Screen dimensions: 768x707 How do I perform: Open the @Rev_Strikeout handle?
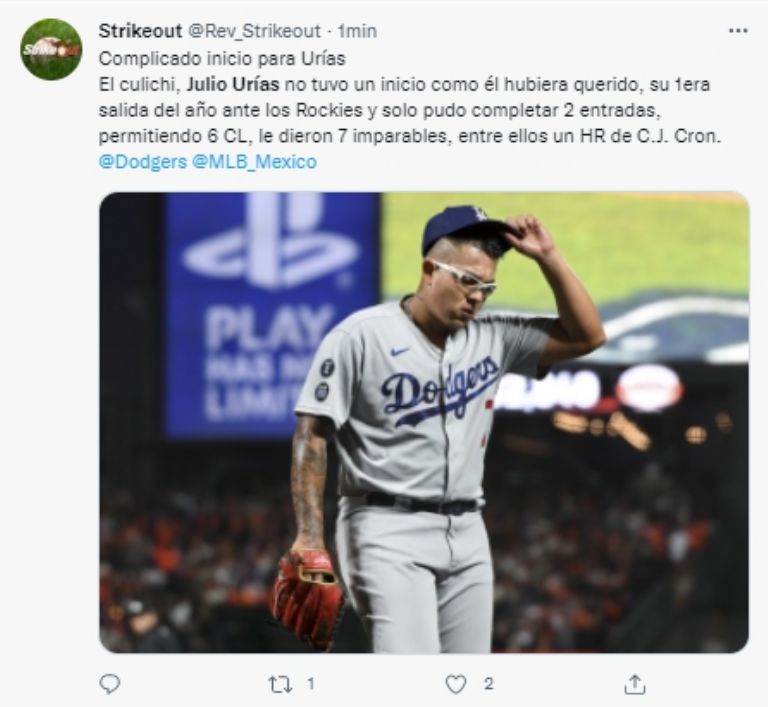click(x=255, y=31)
